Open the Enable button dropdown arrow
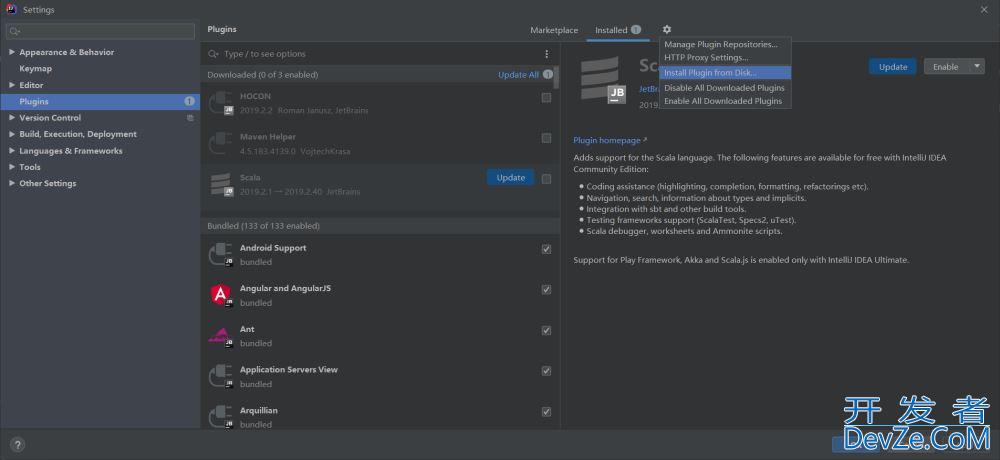This screenshot has height=460, width=1000. point(977,66)
